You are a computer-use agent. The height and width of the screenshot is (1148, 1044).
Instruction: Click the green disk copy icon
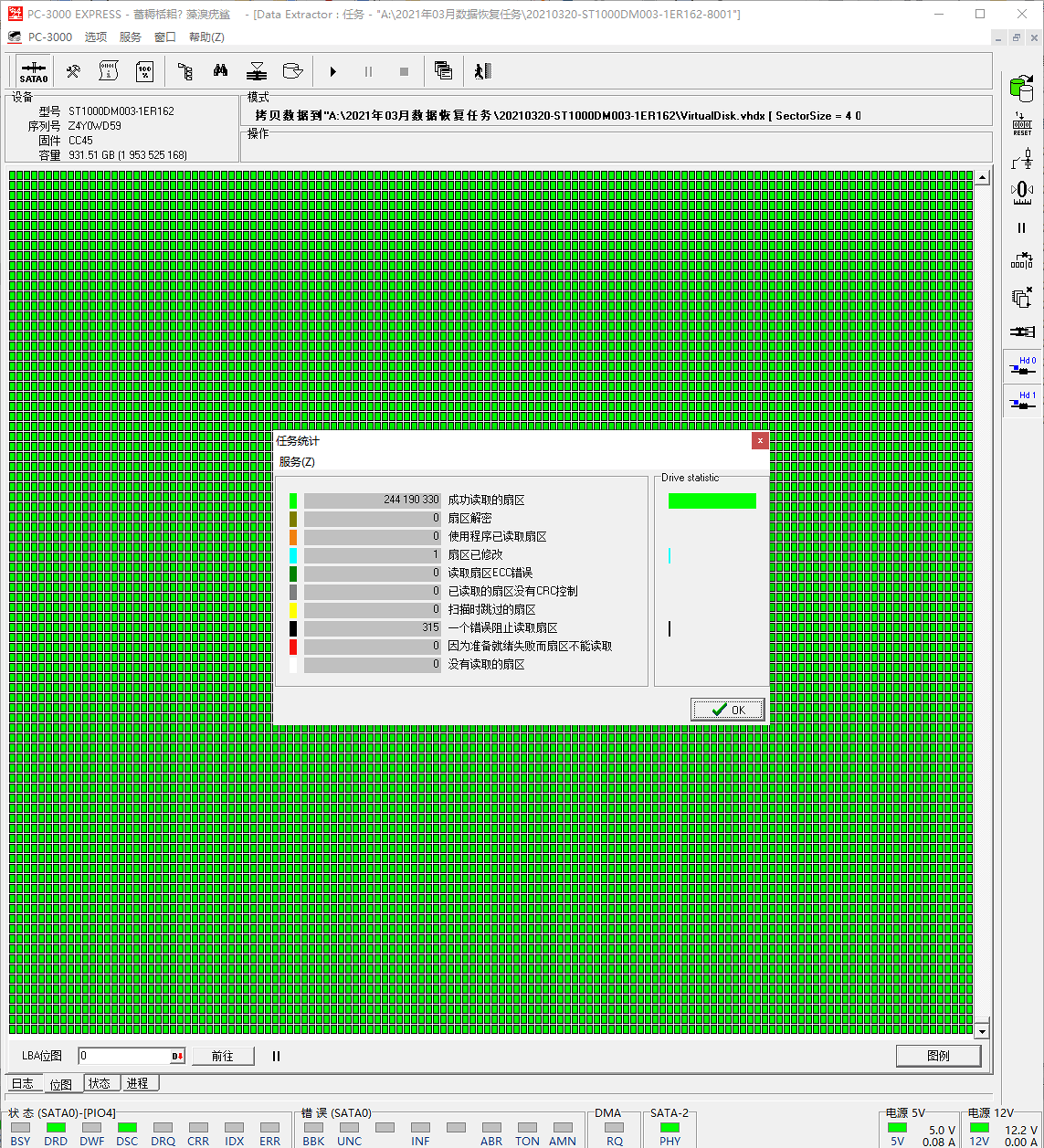coord(1020,88)
